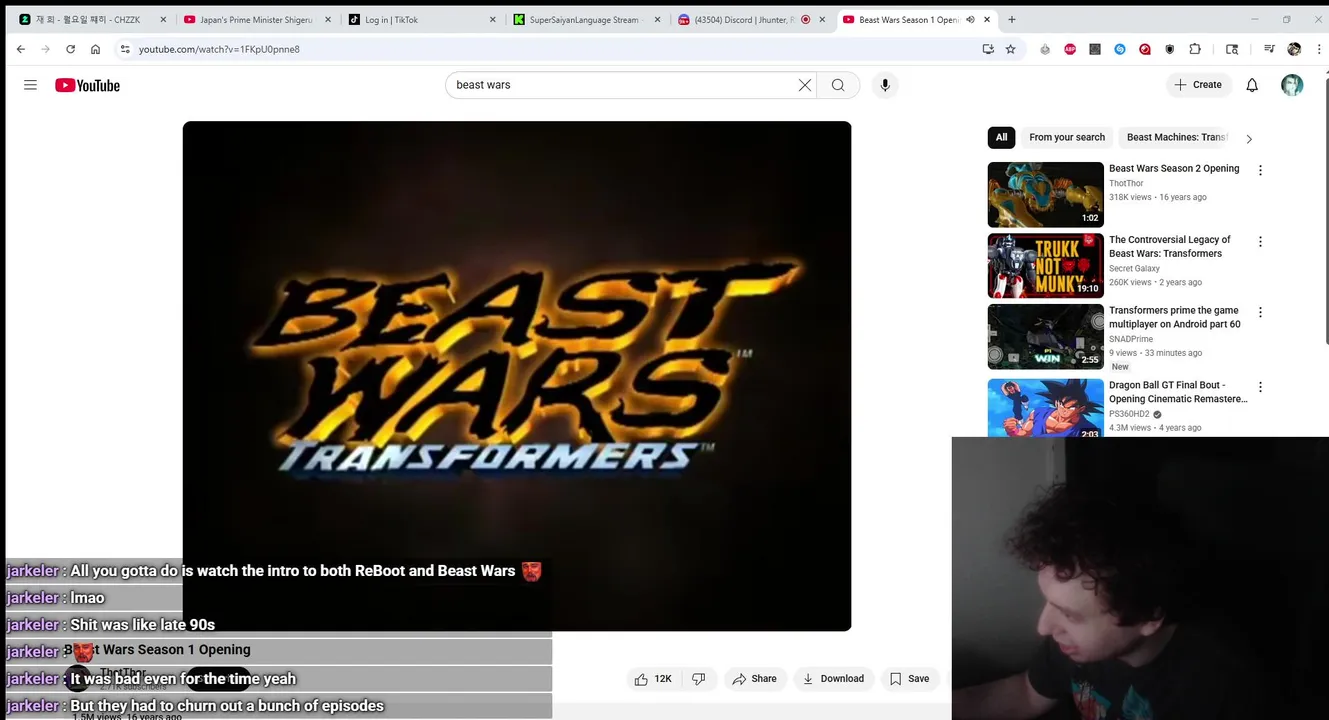The width and height of the screenshot is (1329, 720).
Task: Clear the search box text
Action: [804, 85]
